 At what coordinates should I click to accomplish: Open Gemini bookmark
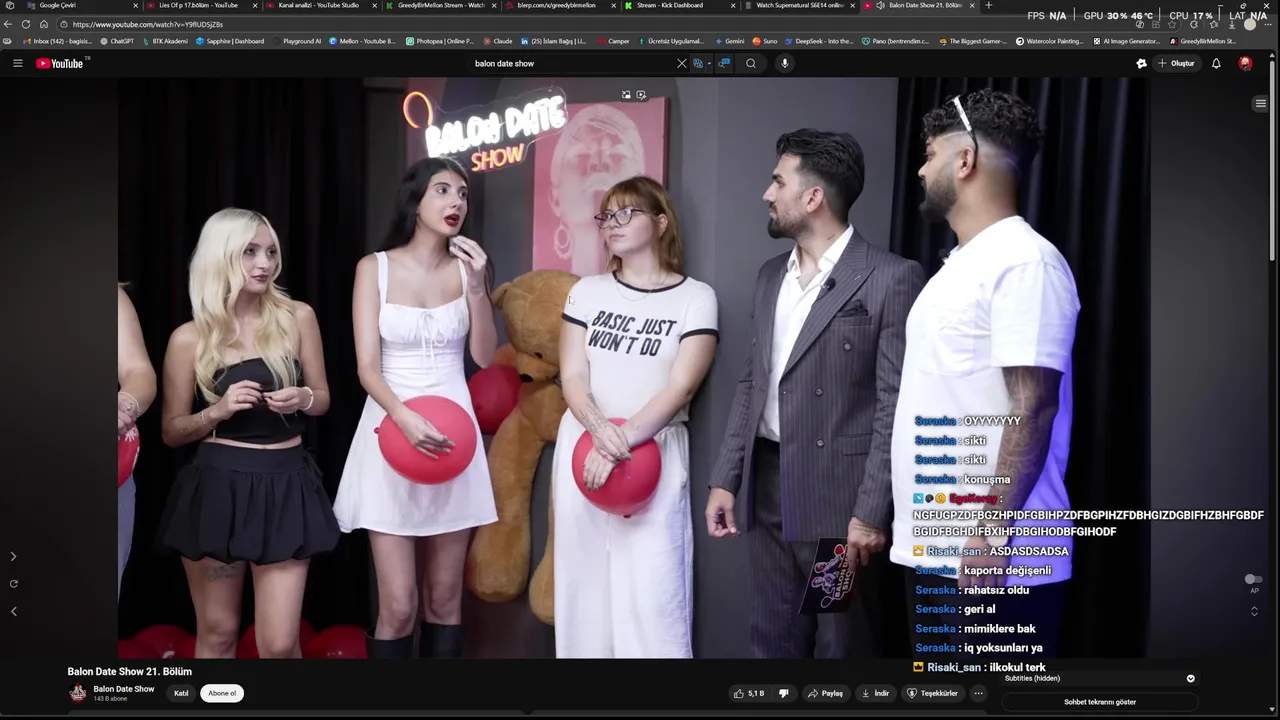coord(730,41)
